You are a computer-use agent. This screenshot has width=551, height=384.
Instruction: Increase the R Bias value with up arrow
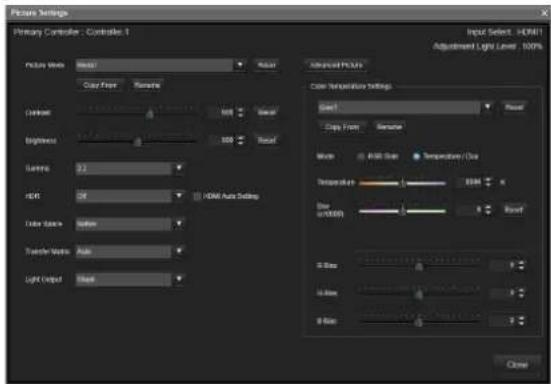pyautogui.click(x=521, y=263)
